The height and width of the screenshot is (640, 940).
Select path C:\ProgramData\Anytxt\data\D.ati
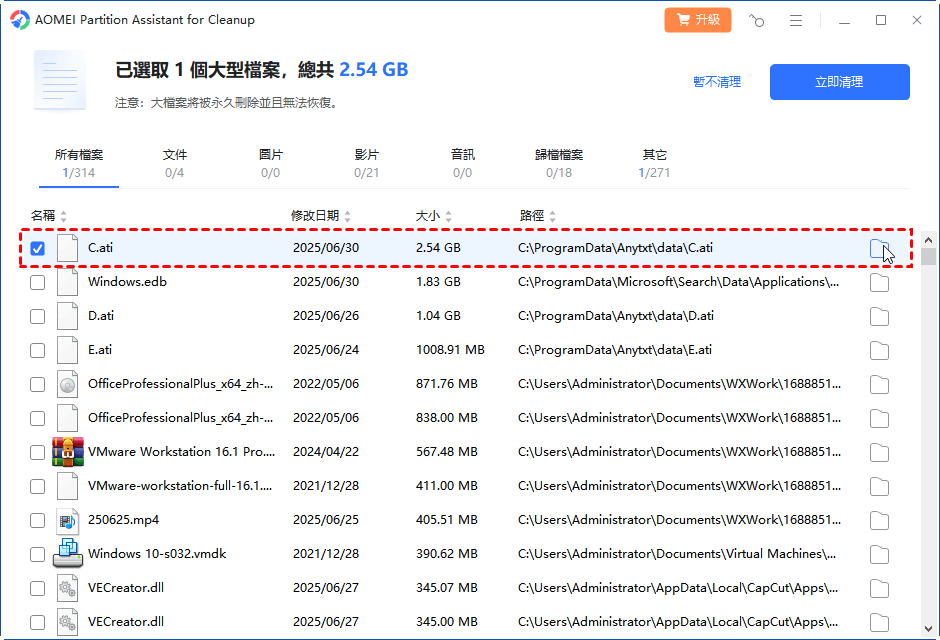(x=616, y=316)
